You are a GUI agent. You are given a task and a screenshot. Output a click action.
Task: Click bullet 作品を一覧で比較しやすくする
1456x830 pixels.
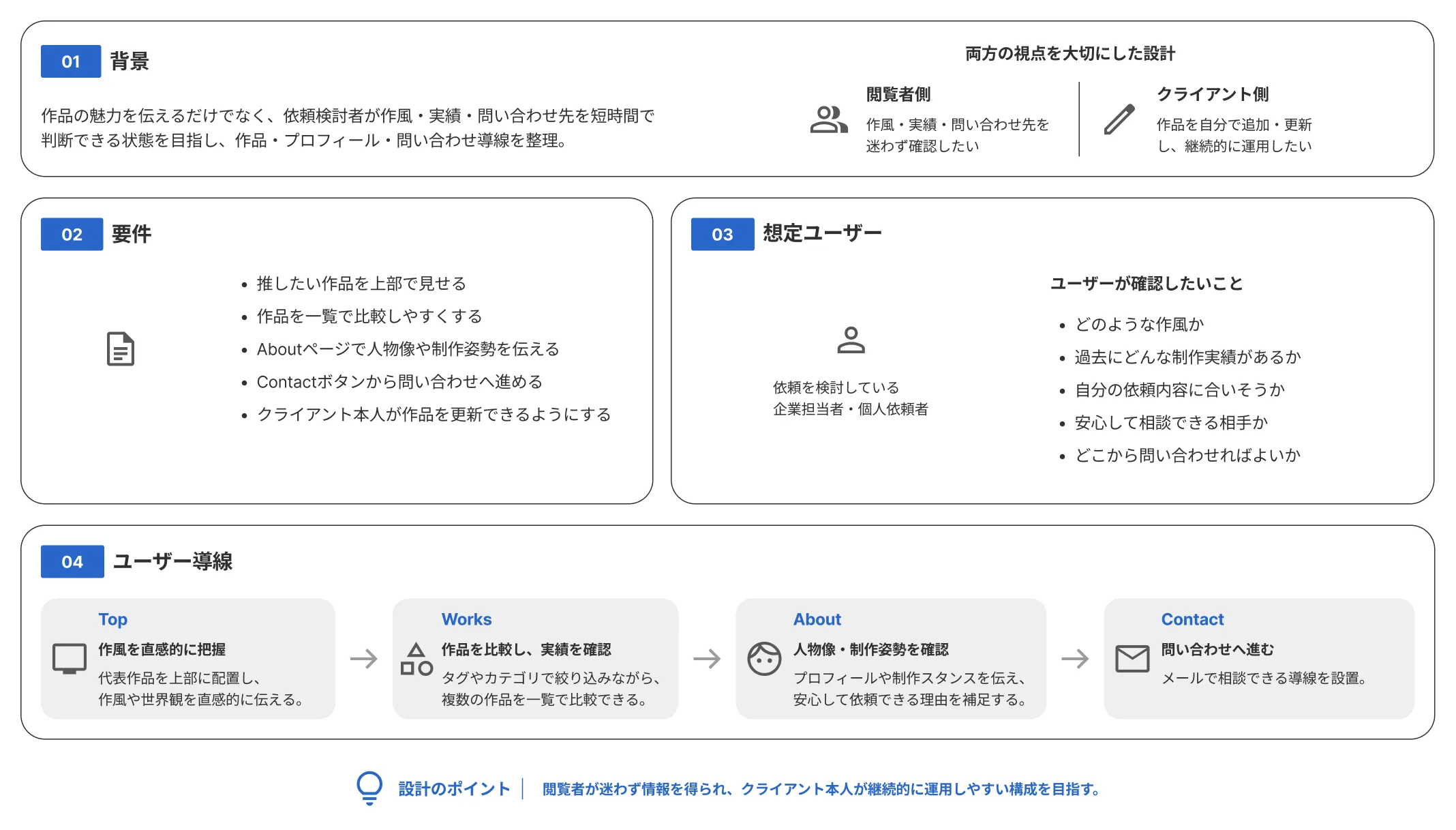click(x=369, y=316)
